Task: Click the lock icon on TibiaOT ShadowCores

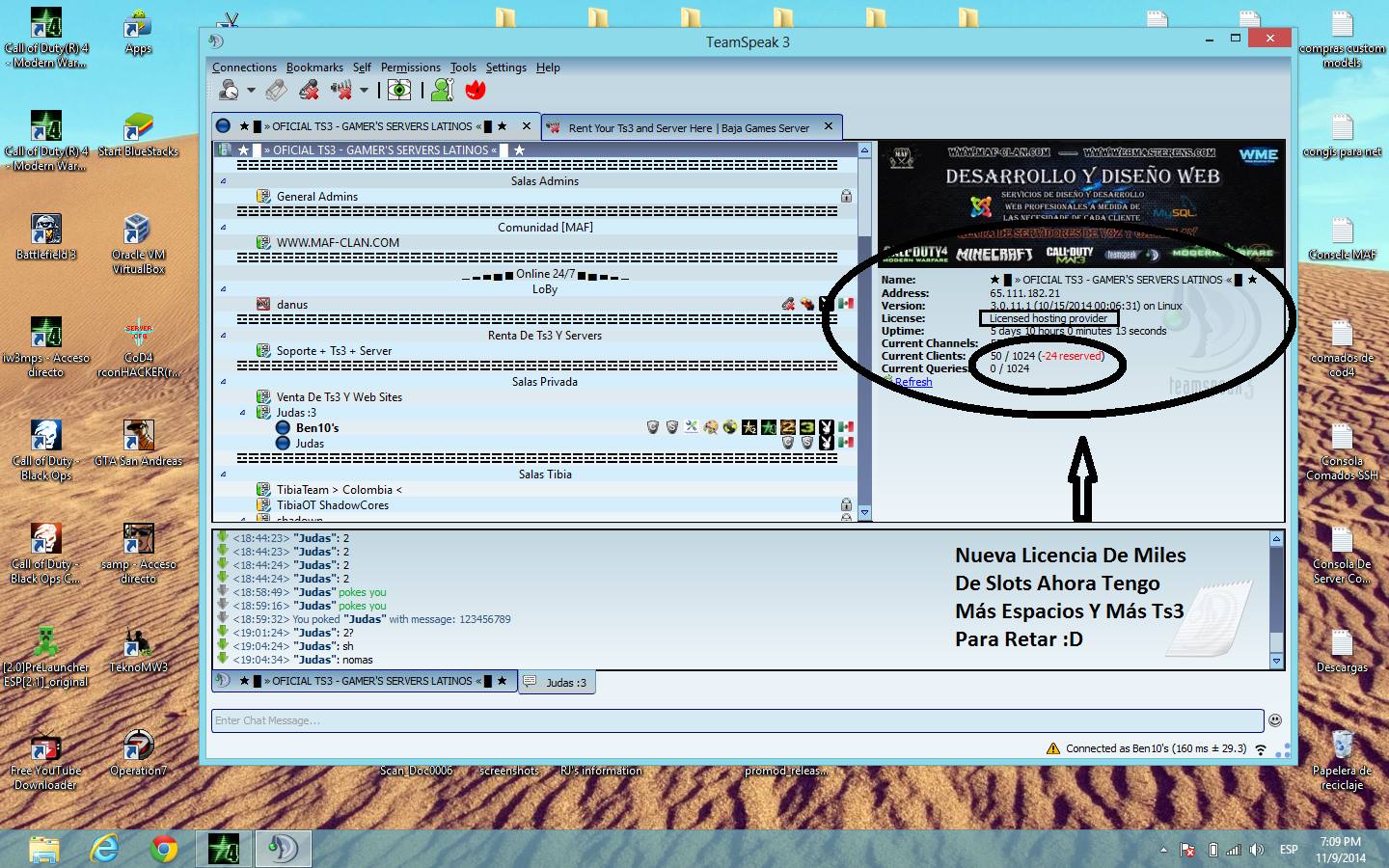Action: coord(846,504)
